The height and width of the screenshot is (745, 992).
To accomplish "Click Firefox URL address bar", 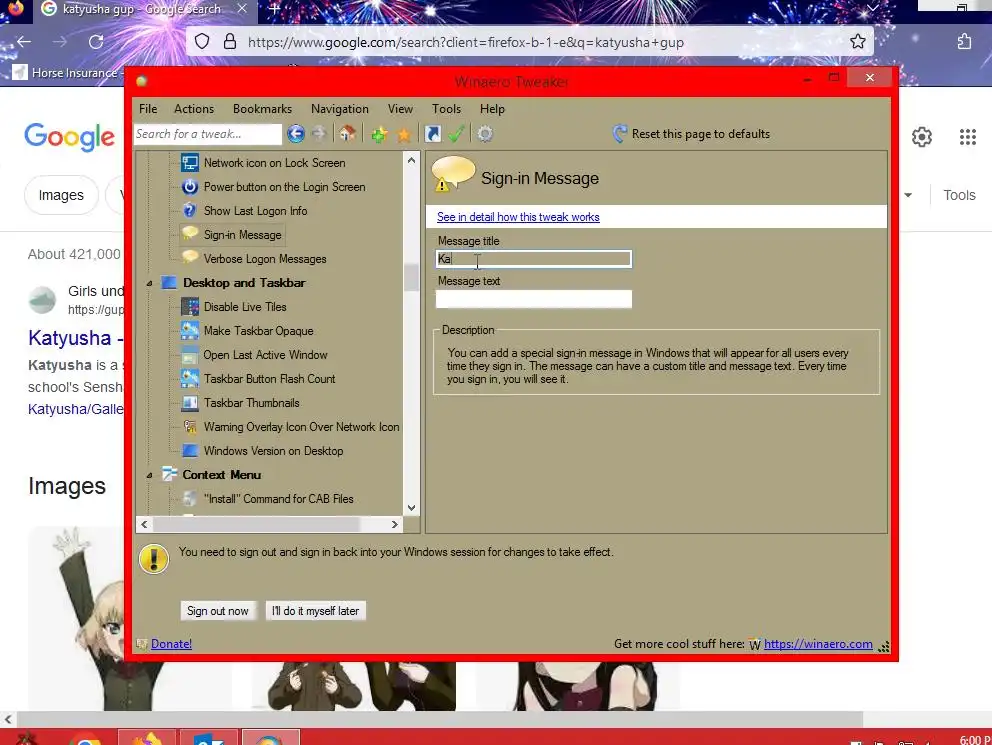I will (x=530, y=42).
